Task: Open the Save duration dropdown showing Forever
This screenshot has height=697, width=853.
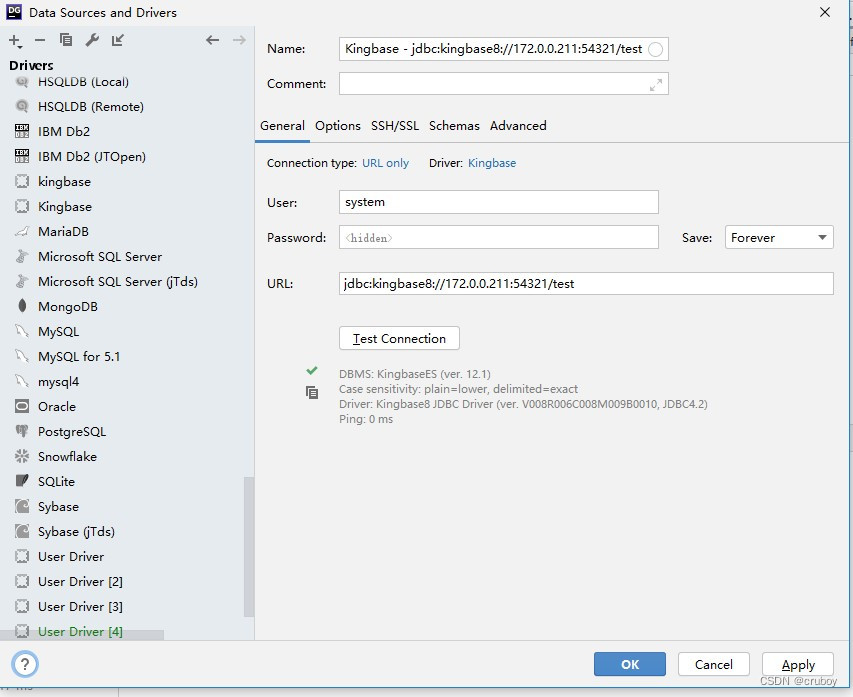Action: [778, 237]
